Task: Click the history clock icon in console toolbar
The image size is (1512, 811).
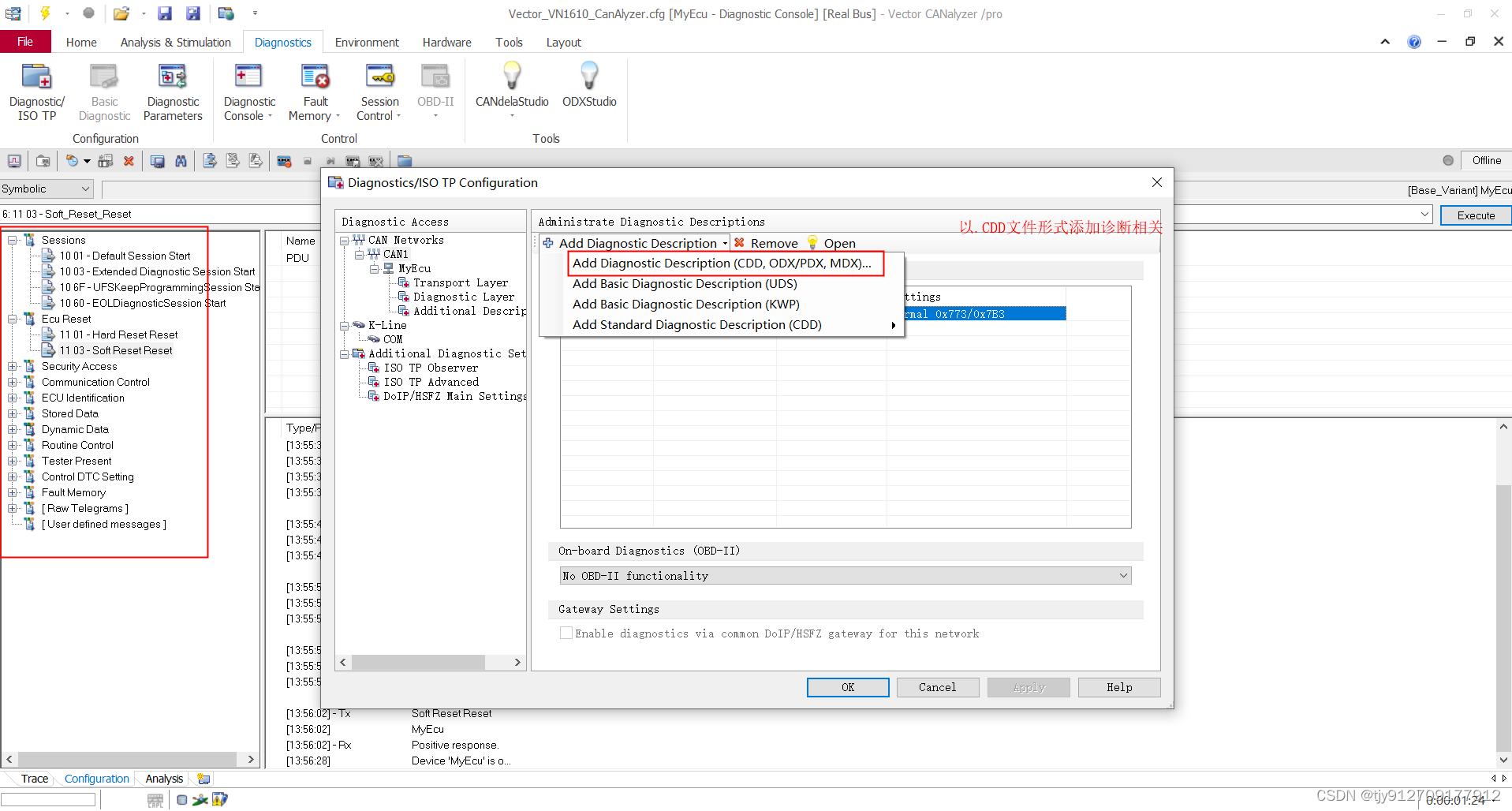Action: [72, 161]
